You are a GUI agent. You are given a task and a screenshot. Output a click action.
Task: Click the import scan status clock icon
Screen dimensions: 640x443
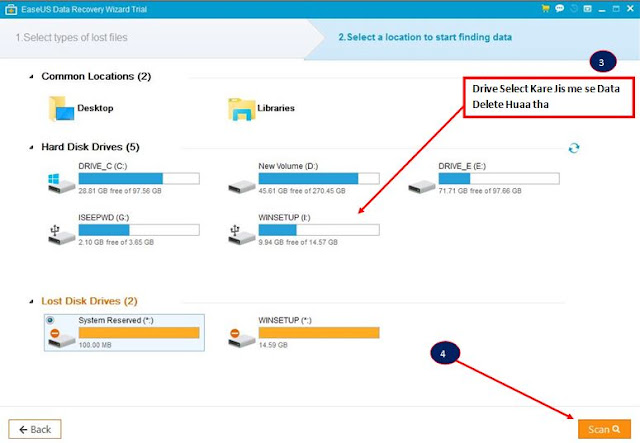pos(573,9)
